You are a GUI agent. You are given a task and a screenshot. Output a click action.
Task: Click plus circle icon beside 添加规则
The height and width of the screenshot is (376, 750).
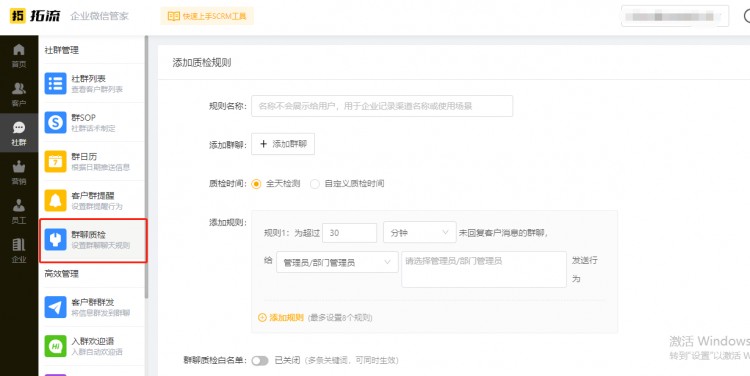pyautogui.click(x=262, y=318)
